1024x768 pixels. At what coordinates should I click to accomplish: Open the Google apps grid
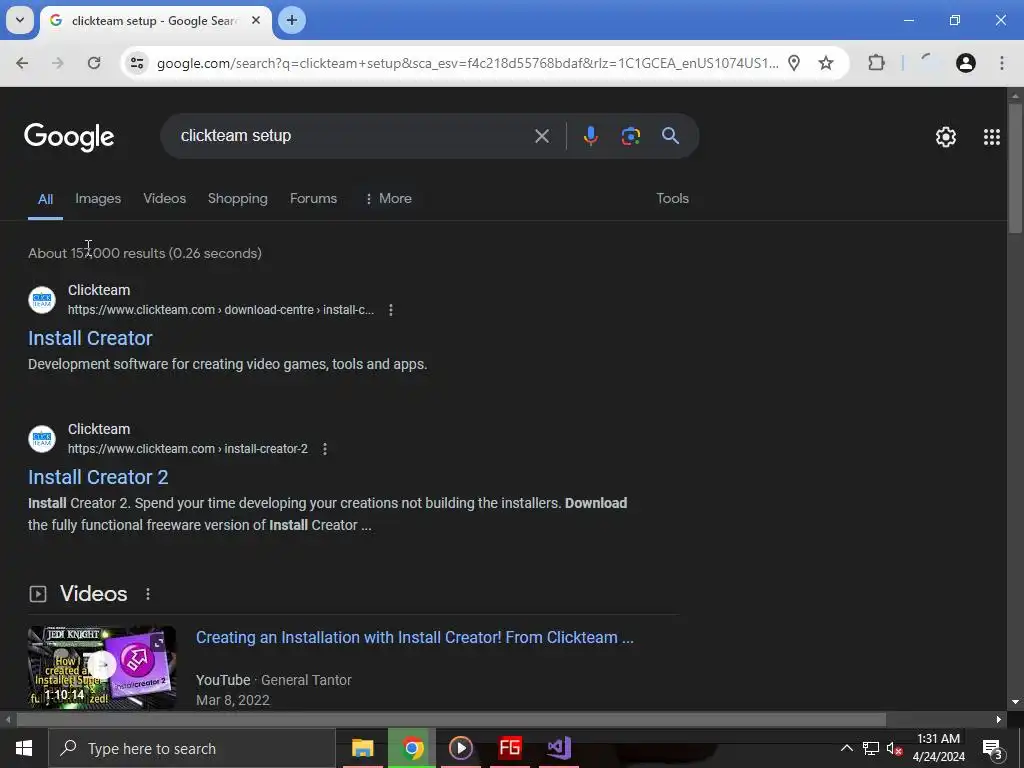[992, 137]
